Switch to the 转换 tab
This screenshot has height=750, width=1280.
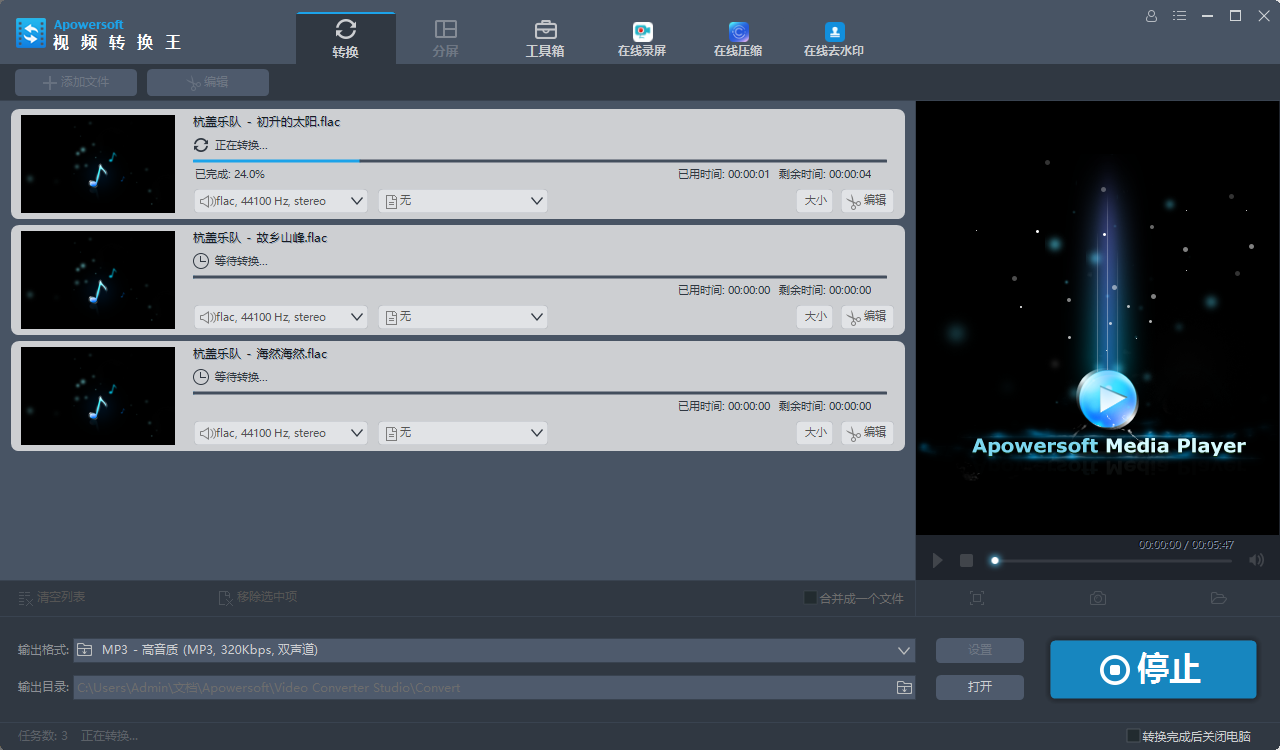click(346, 38)
